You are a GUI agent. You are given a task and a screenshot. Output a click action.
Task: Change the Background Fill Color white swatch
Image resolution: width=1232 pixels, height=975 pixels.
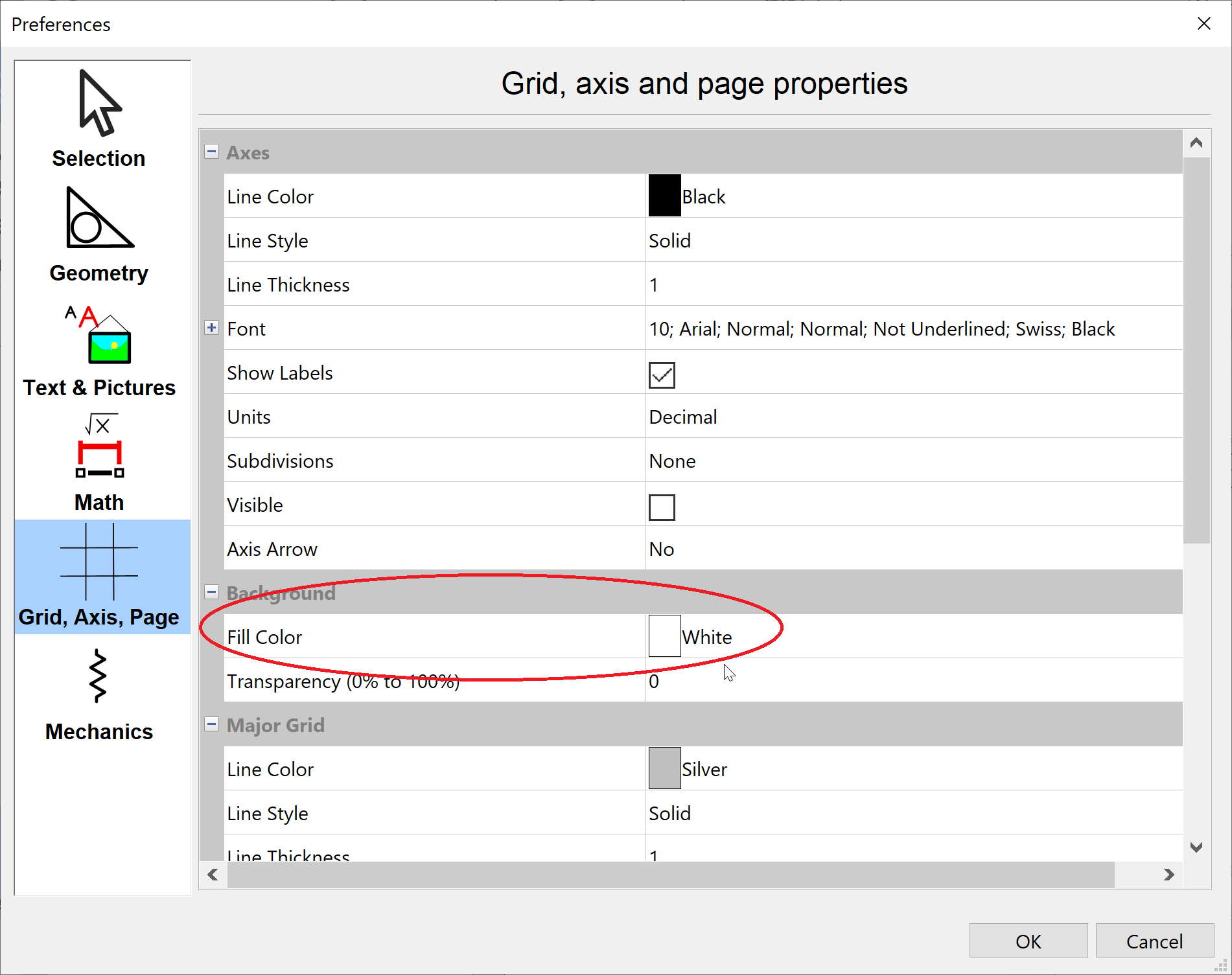click(664, 636)
